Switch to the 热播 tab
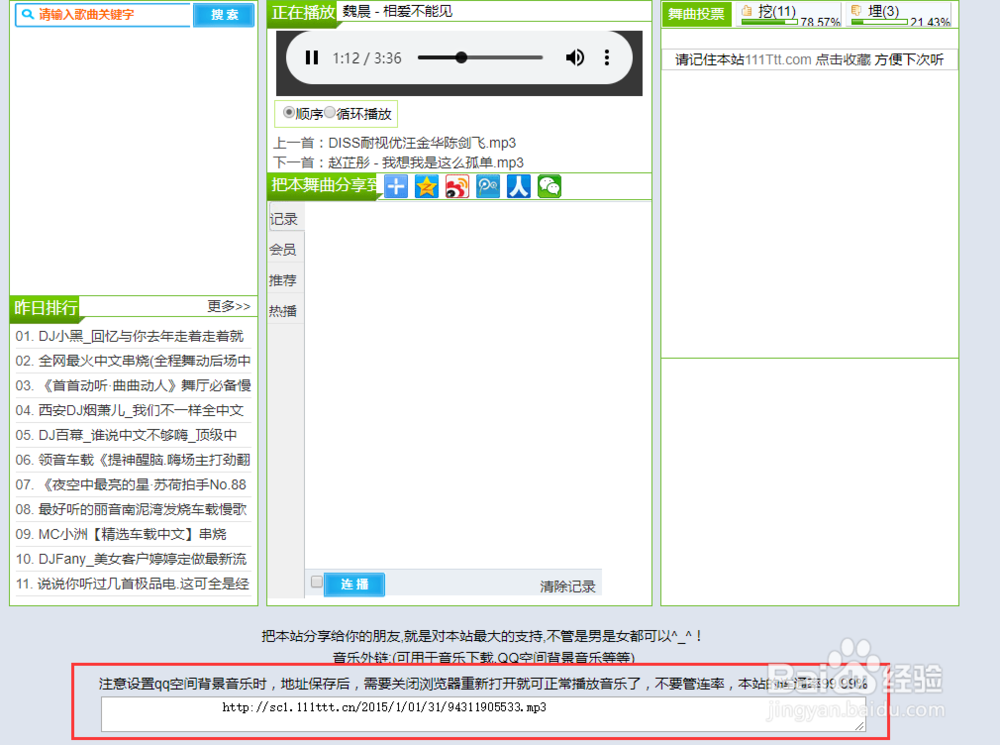Screen dimensions: 1000x745 [x=283, y=310]
